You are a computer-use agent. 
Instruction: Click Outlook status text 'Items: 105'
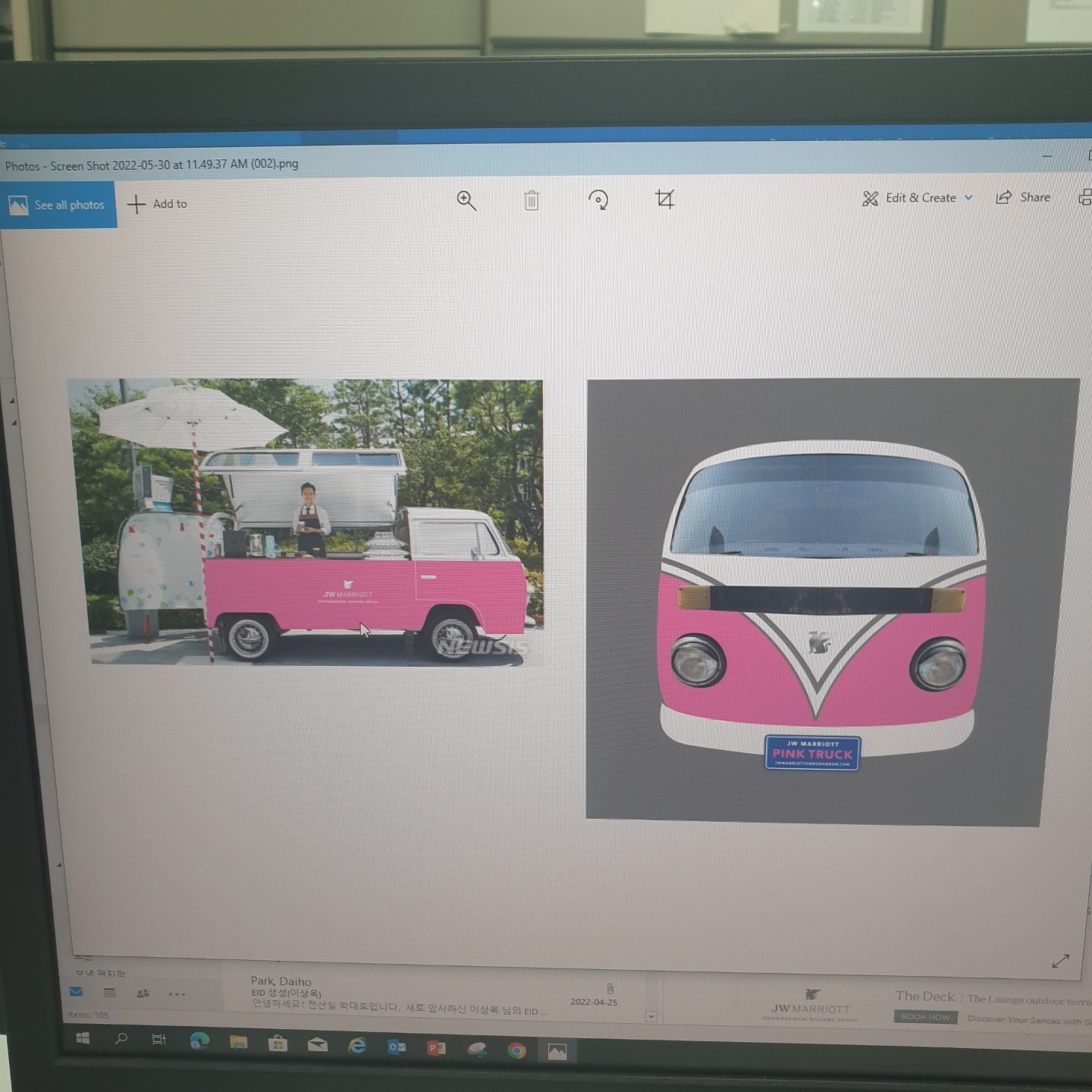(89, 1015)
